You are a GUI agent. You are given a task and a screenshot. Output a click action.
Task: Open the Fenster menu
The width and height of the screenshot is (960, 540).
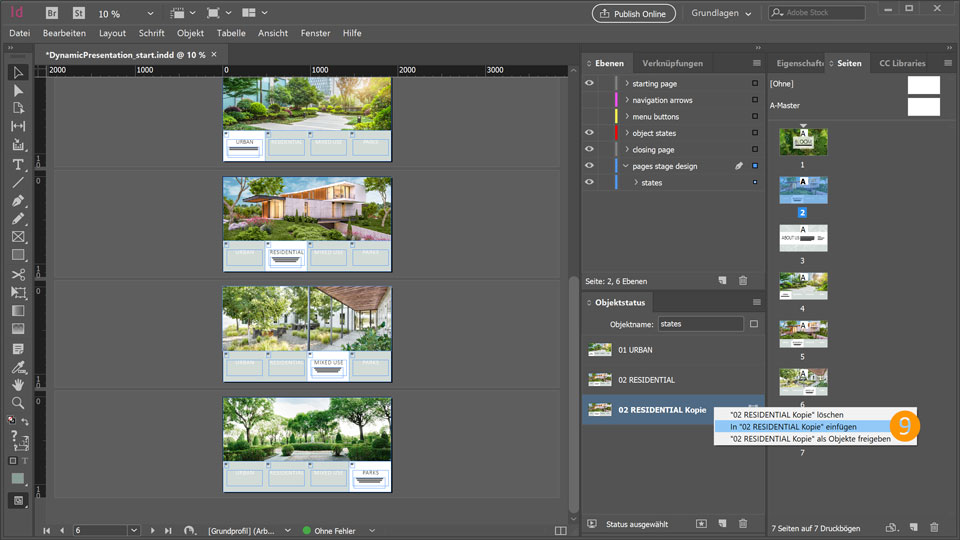(315, 33)
